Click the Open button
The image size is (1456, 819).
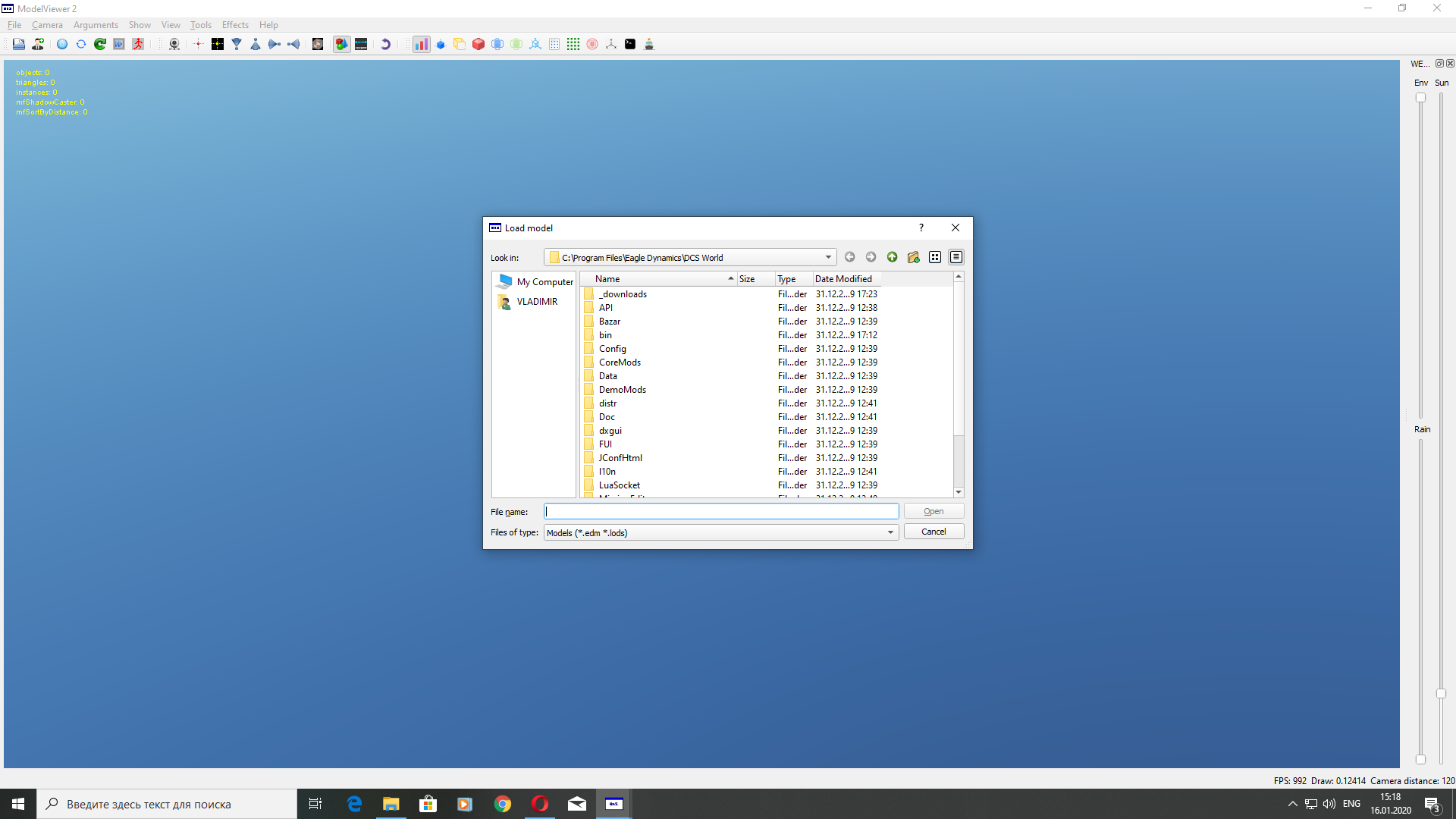tap(934, 511)
